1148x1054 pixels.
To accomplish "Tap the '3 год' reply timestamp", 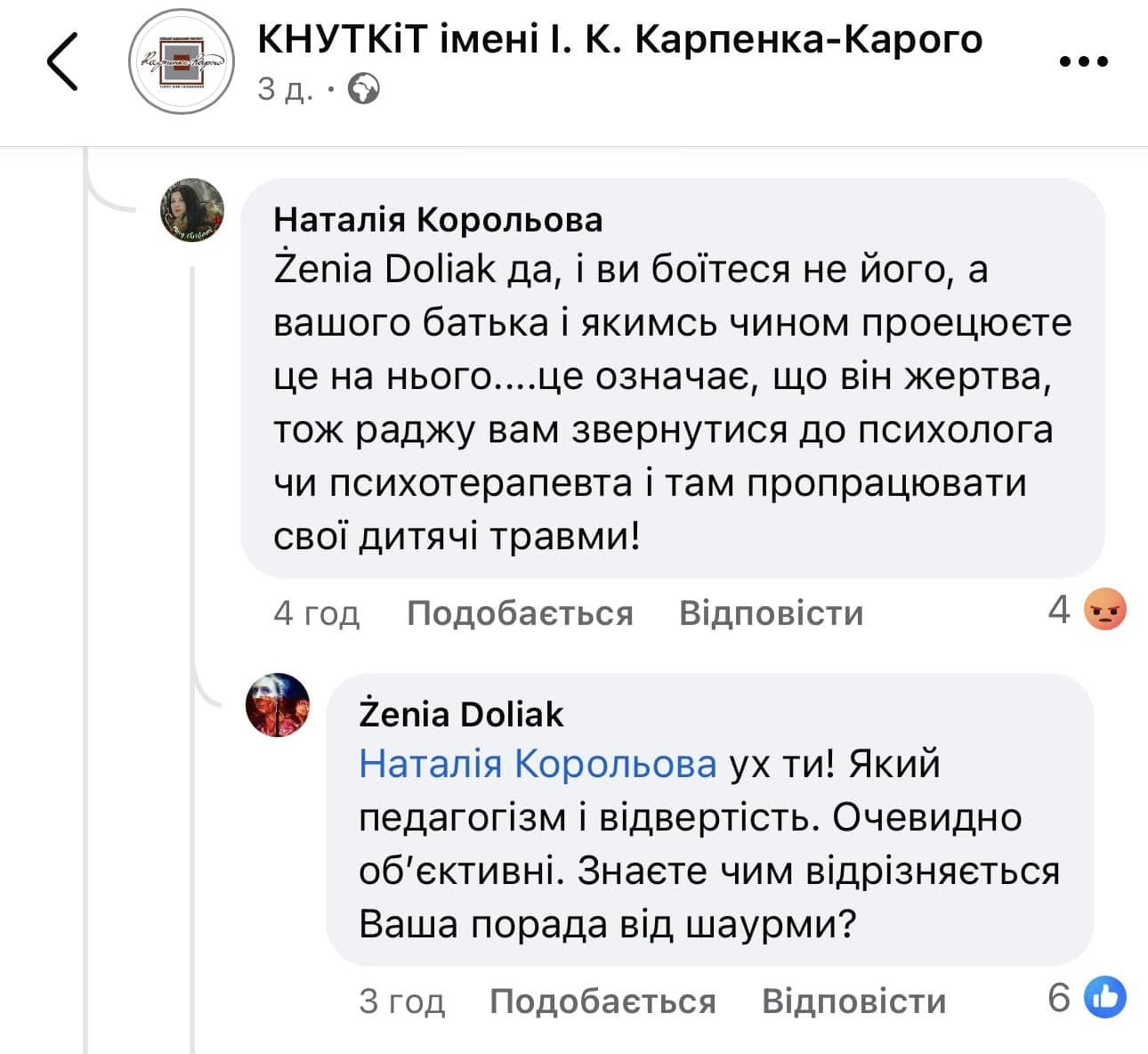I will pyautogui.click(x=401, y=1001).
